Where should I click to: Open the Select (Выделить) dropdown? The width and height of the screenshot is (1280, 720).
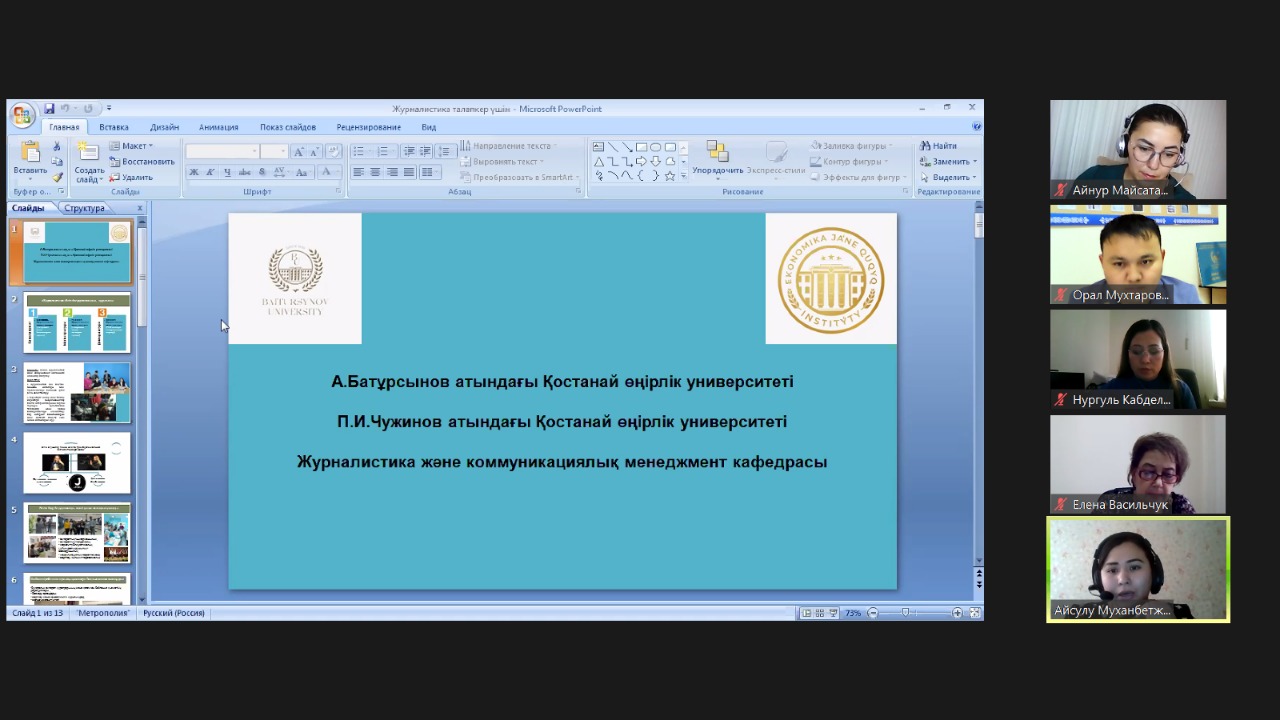point(948,177)
